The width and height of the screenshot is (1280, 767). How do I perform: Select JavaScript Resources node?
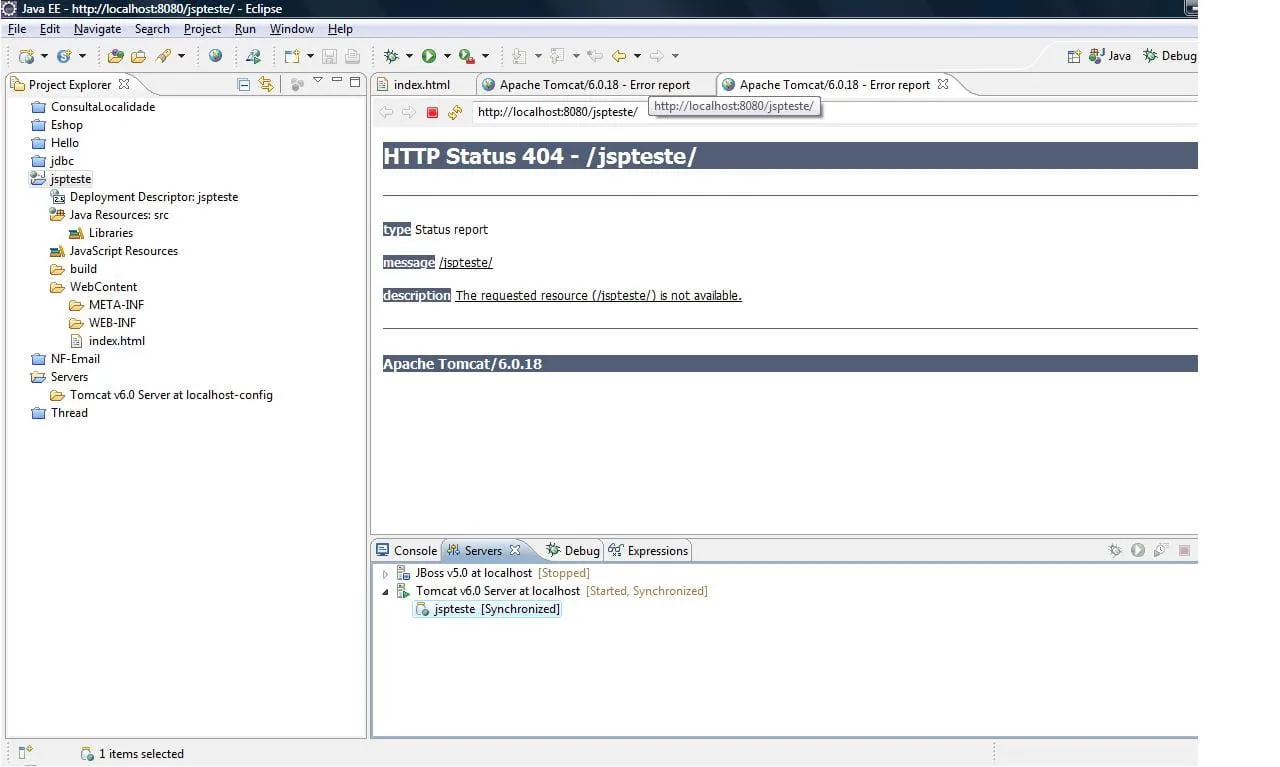pyautogui.click(x=123, y=251)
